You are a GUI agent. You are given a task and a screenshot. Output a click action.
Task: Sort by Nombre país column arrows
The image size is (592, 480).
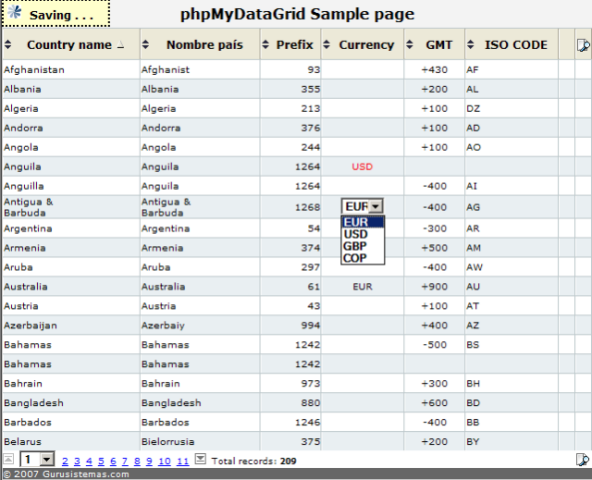pyautogui.click(x=145, y=45)
